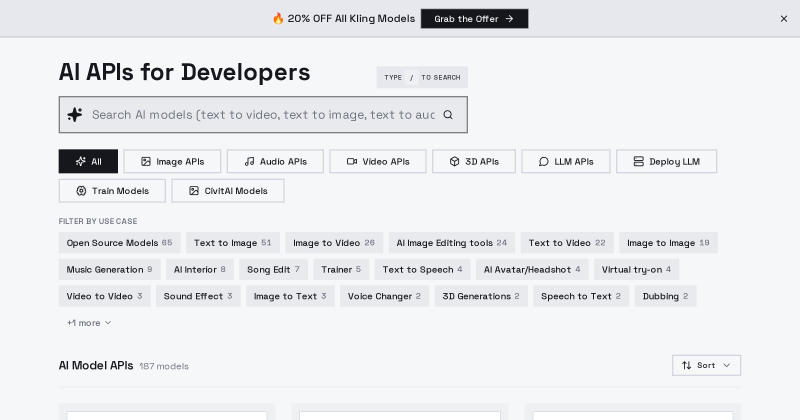Select the Video to Video filter
This screenshot has width=800, height=420.
[x=105, y=296]
